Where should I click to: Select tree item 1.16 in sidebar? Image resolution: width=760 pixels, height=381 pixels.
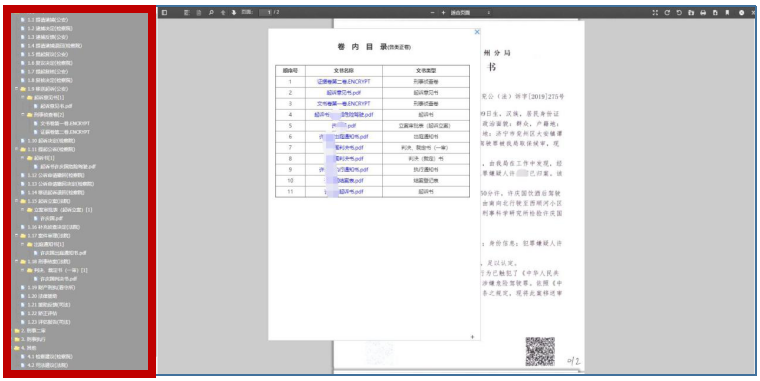[x=53, y=227]
